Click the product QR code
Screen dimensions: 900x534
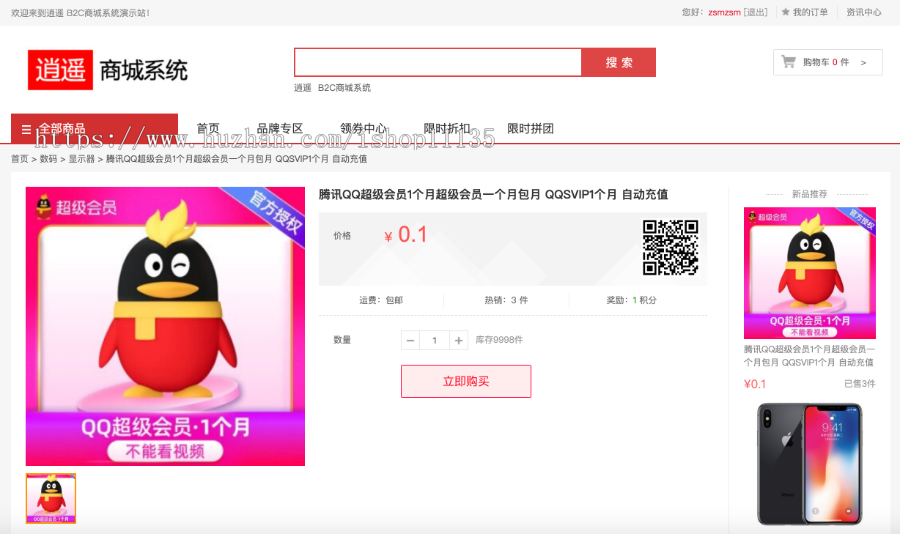(670, 247)
